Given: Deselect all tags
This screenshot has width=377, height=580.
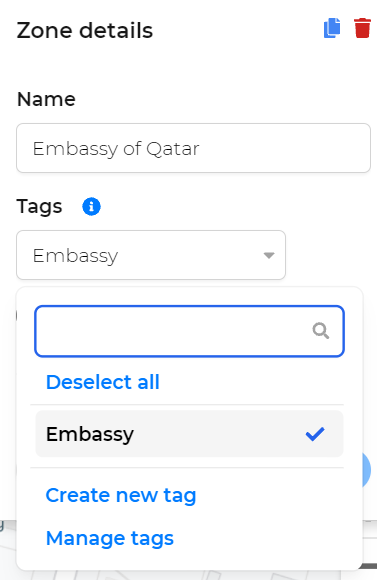Looking at the screenshot, I should click(x=103, y=382).
